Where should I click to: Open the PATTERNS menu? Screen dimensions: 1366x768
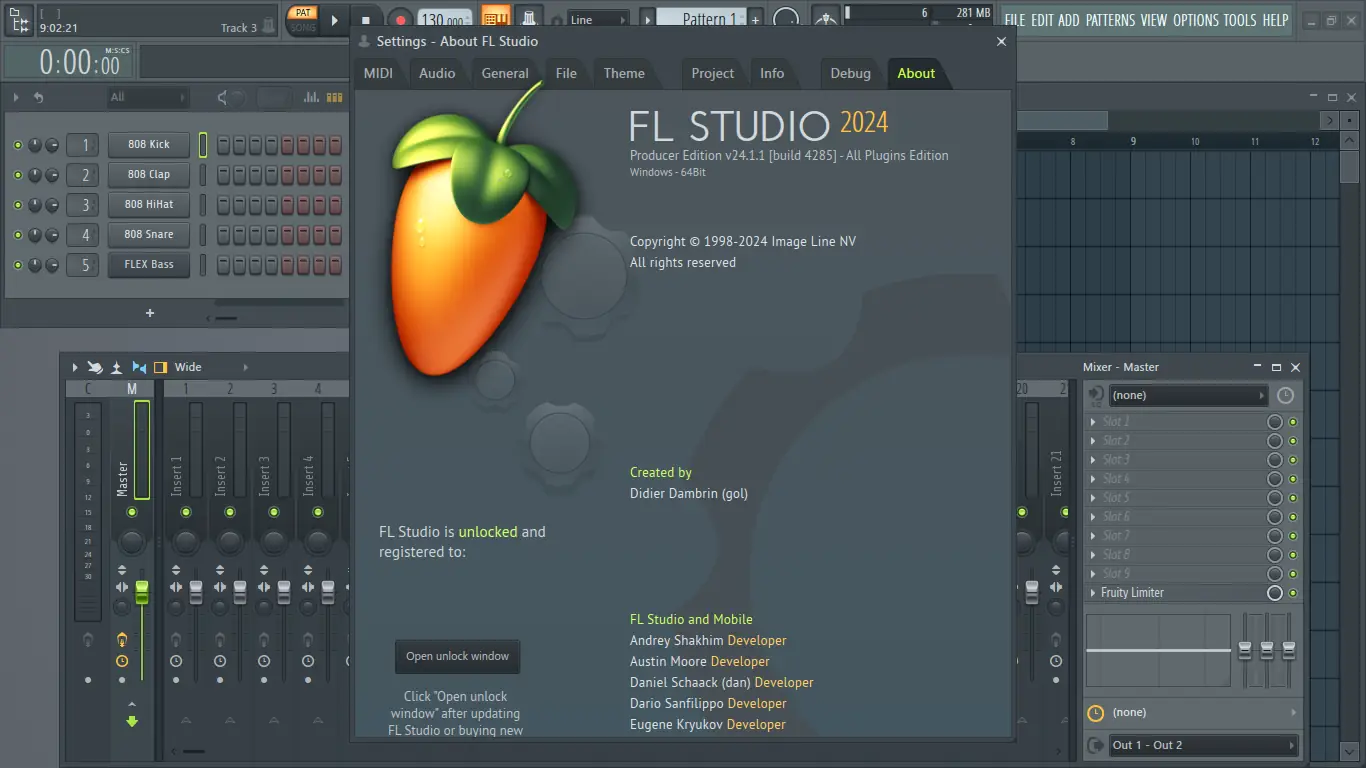(1110, 20)
